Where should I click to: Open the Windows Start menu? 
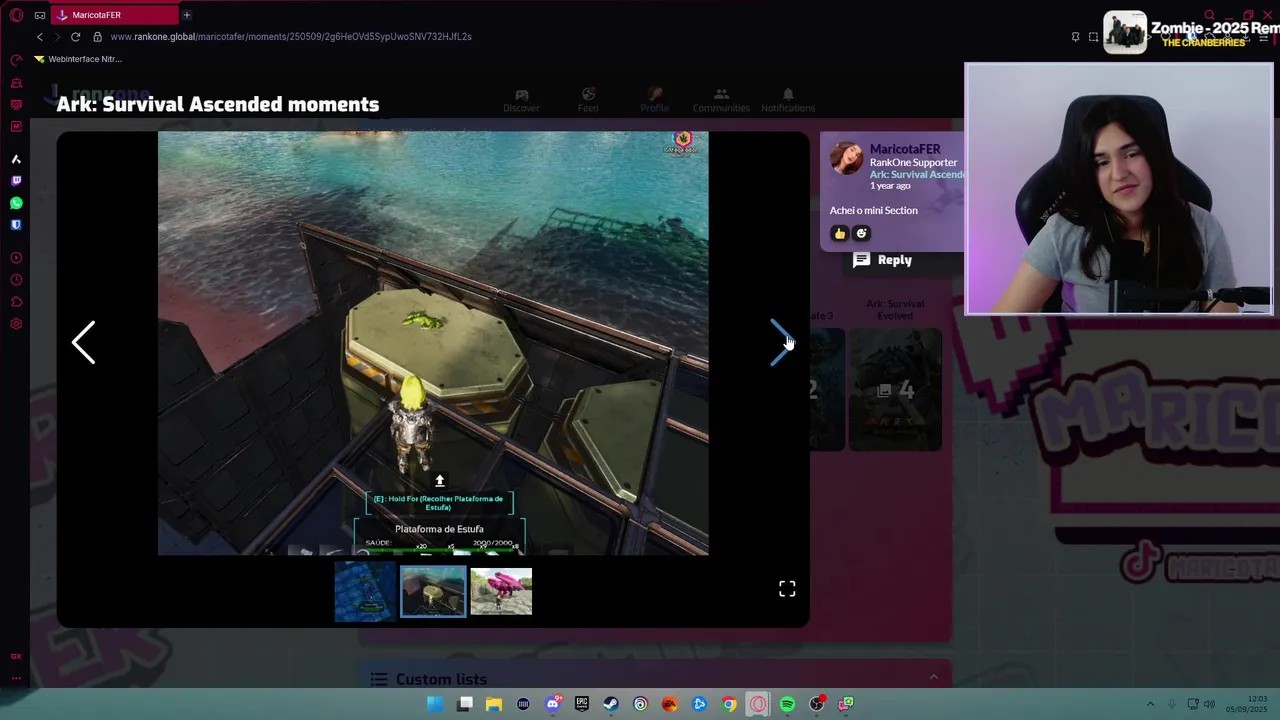click(x=435, y=704)
